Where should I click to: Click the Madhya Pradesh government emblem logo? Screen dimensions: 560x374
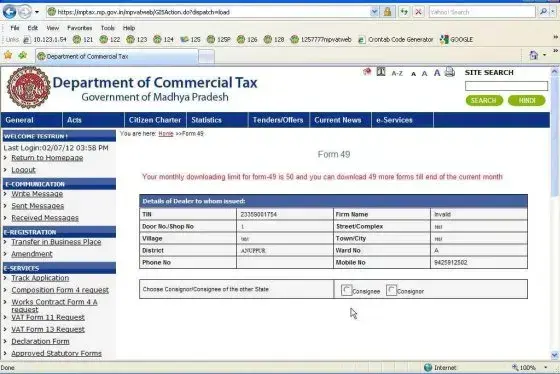(29, 88)
